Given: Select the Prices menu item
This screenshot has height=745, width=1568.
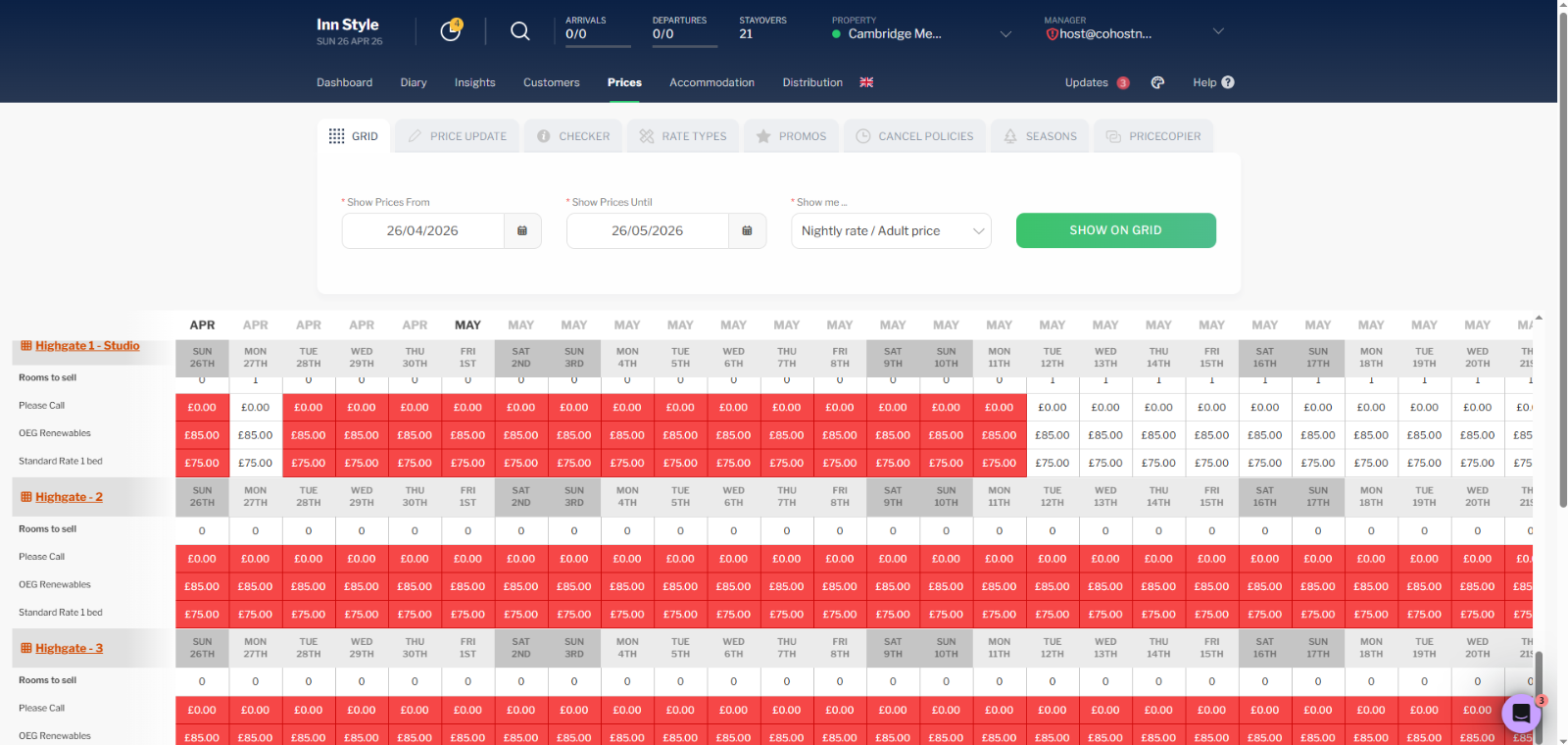Looking at the screenshot, I should click(624, 82).
